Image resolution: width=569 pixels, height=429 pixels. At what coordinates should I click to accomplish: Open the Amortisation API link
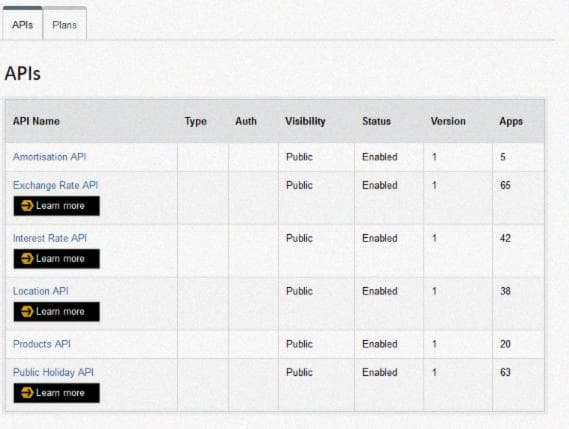50,157
